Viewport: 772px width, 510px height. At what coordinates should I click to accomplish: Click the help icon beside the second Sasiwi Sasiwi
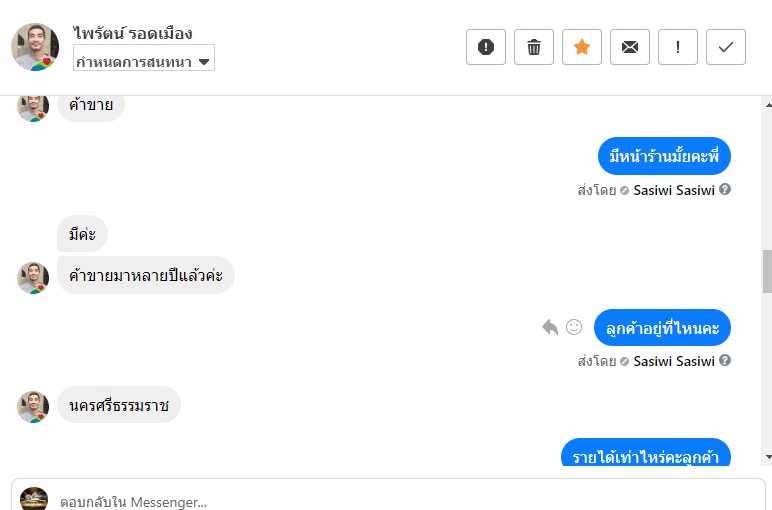point(725,360)
